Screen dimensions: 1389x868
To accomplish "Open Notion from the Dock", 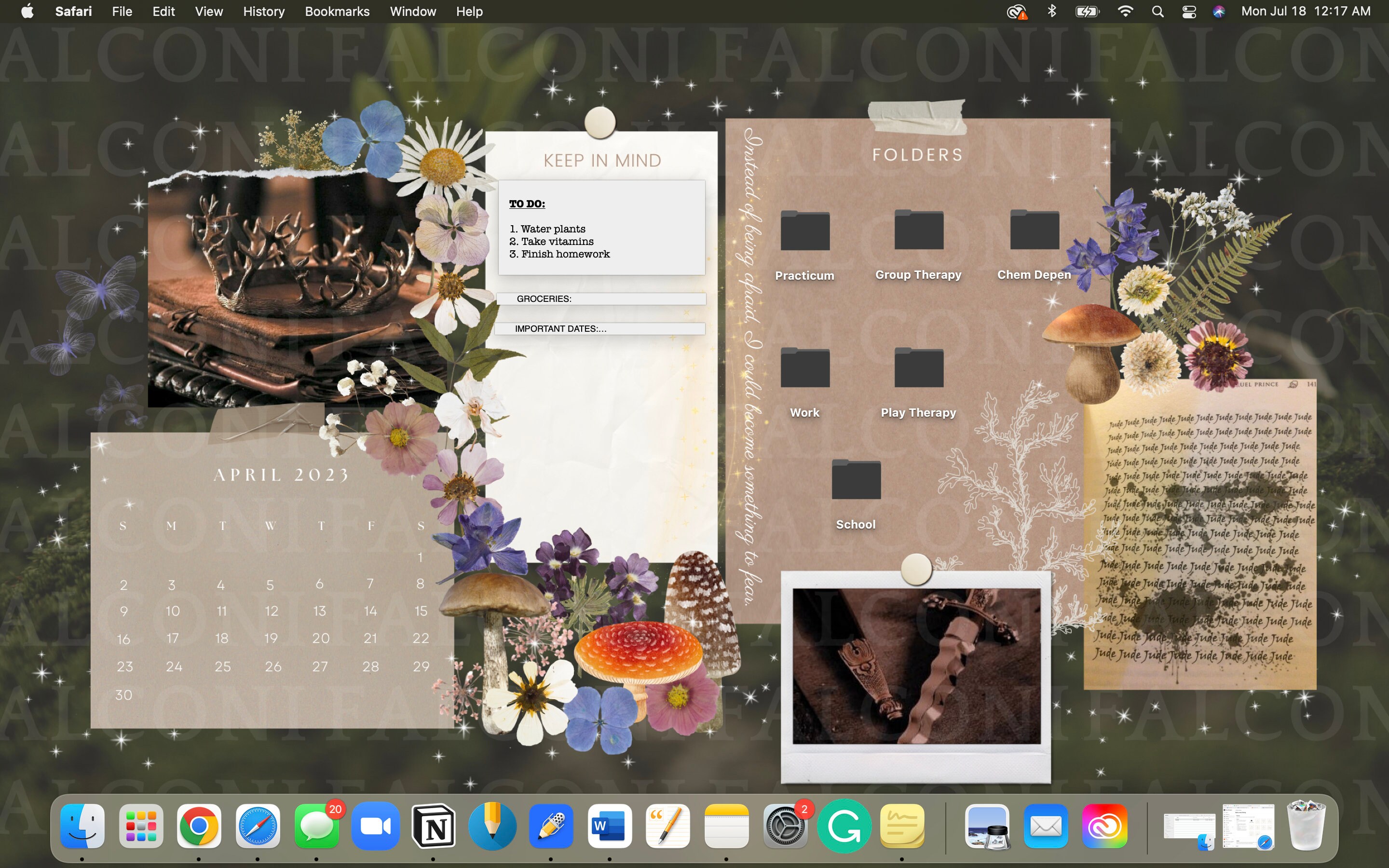I will coord(435,826).
